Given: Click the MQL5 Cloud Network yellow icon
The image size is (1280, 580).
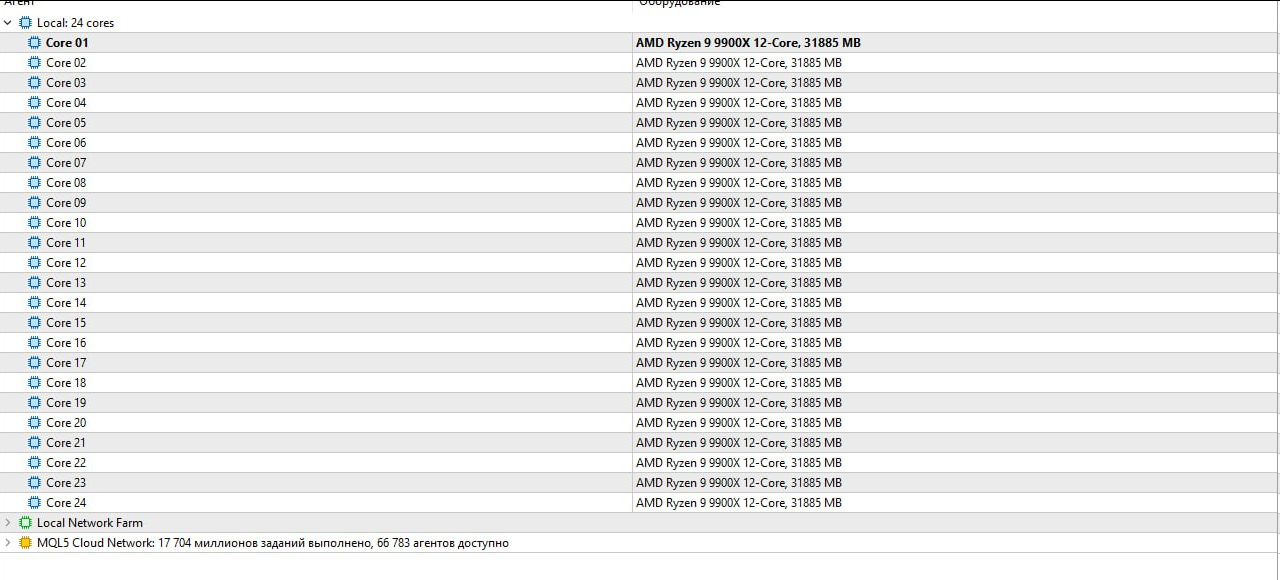Looking at the screenshot, I should click(x=25, y=542).
